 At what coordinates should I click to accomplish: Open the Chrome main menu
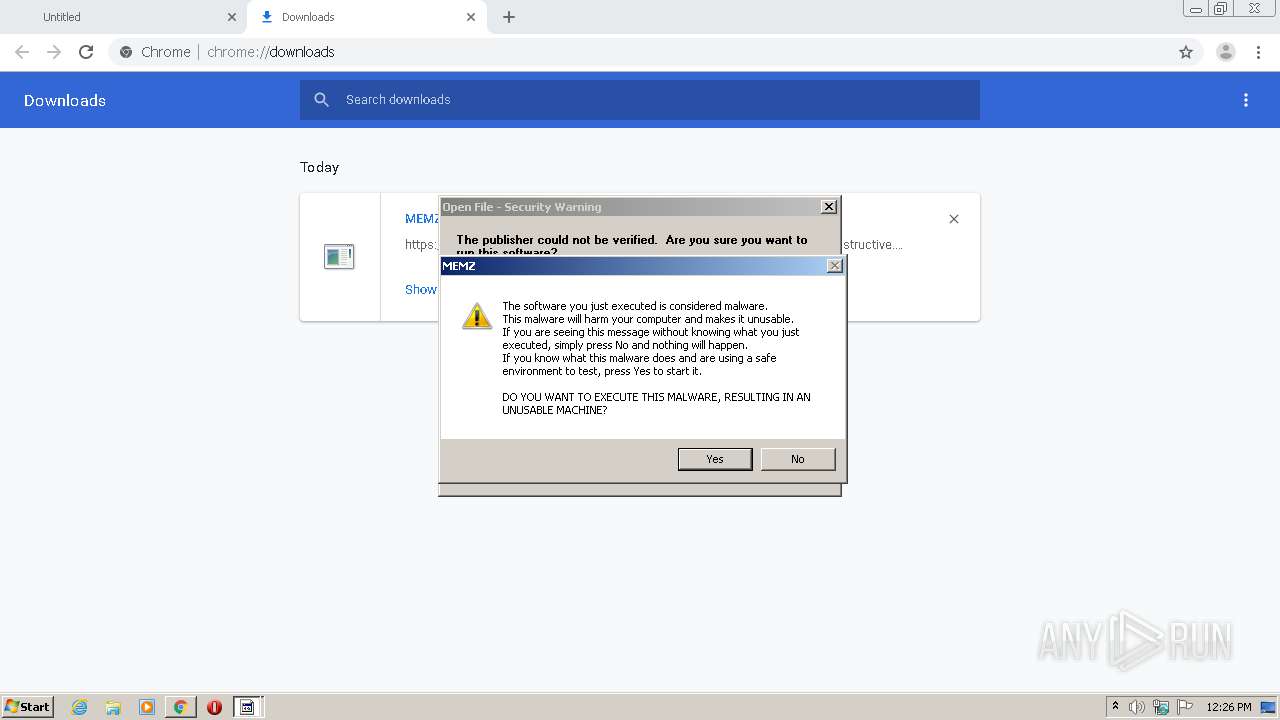click(1258, 52)
